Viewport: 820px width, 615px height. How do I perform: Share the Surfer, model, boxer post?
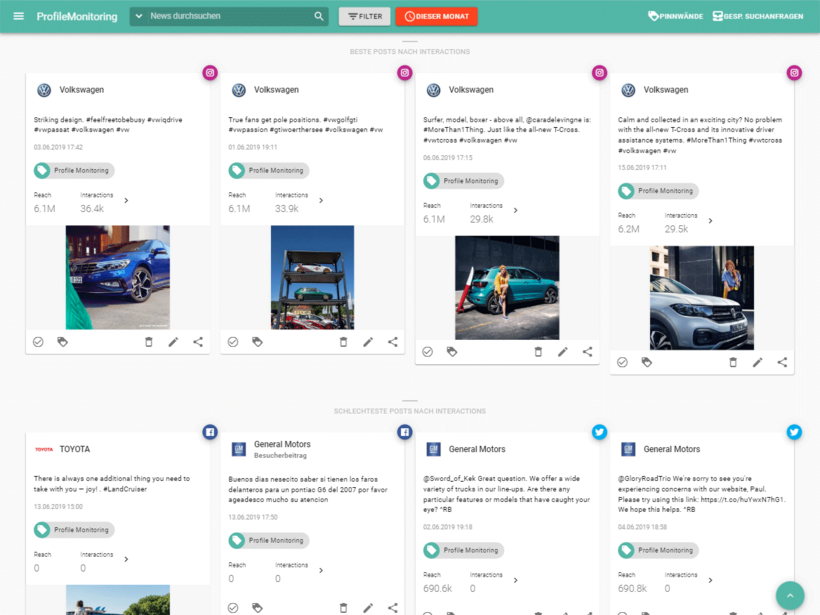coord(587,352)
